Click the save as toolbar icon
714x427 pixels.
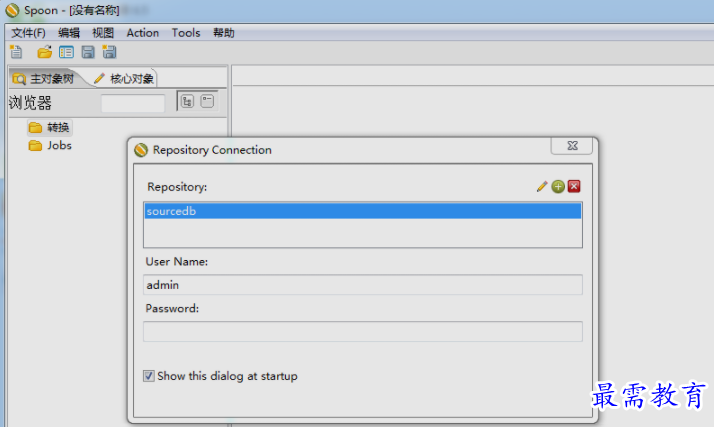109,52
